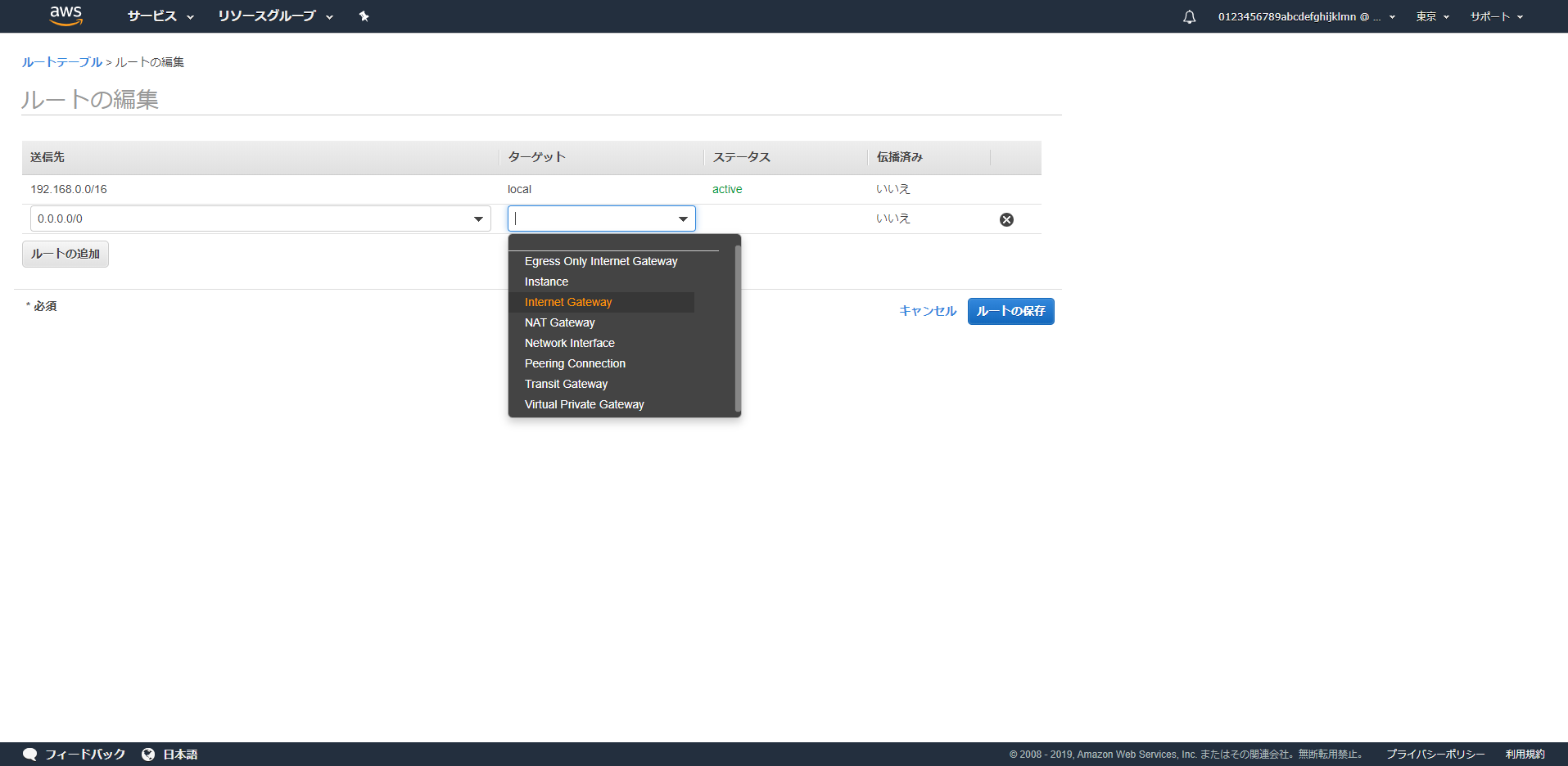Remove the 0.0.0.0/0 route with X icon
The height and width of the screenshot is (766, 1568).
[1006, 219]
